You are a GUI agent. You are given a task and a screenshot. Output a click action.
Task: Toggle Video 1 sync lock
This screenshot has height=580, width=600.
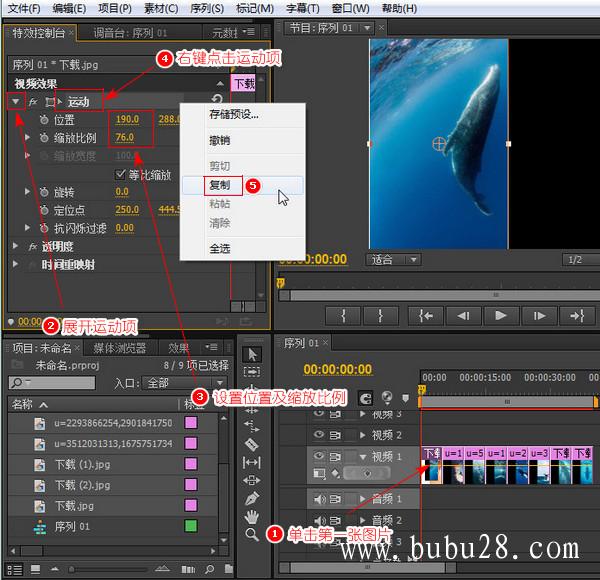335,456
